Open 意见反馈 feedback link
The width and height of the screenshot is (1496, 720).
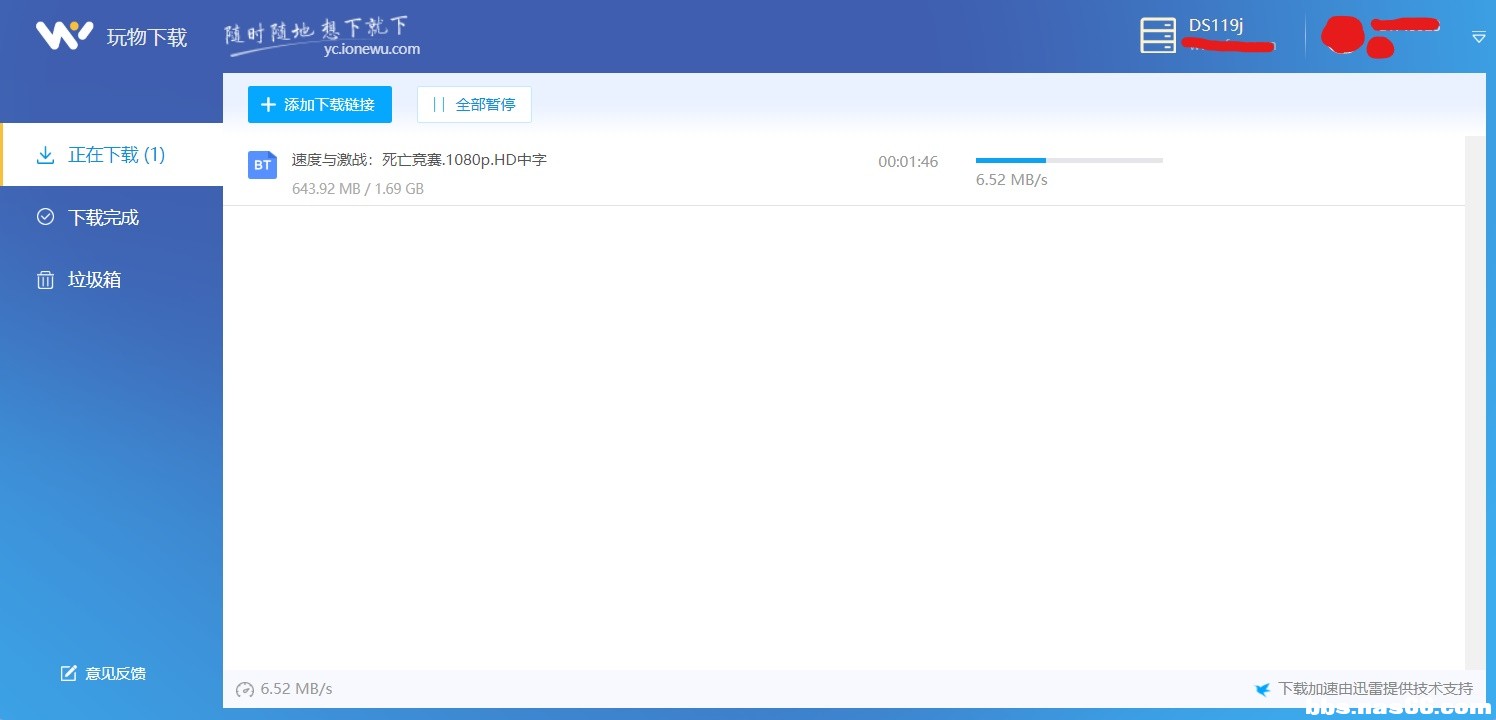104,673
